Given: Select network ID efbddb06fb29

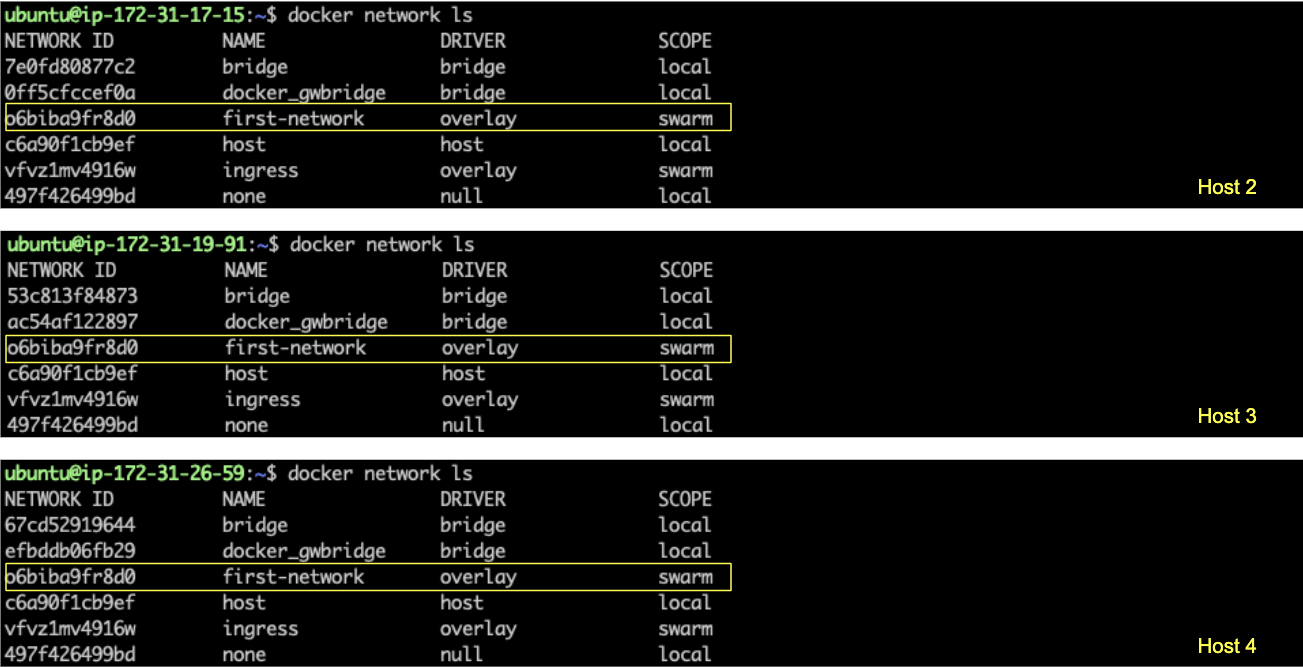Looking at the screenshot, I should point(70,551).
